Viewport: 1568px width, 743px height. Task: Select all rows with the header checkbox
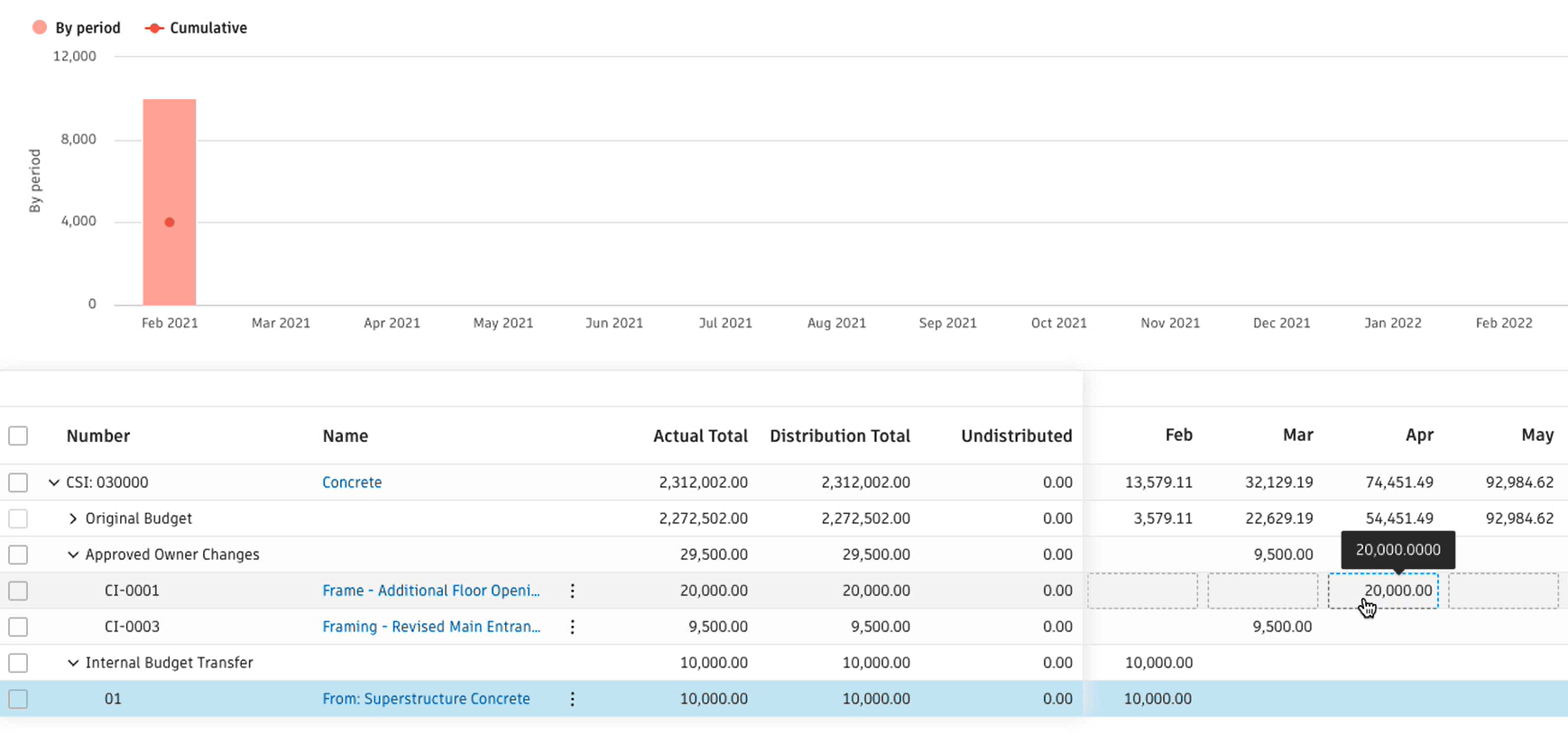coord(18,436)
